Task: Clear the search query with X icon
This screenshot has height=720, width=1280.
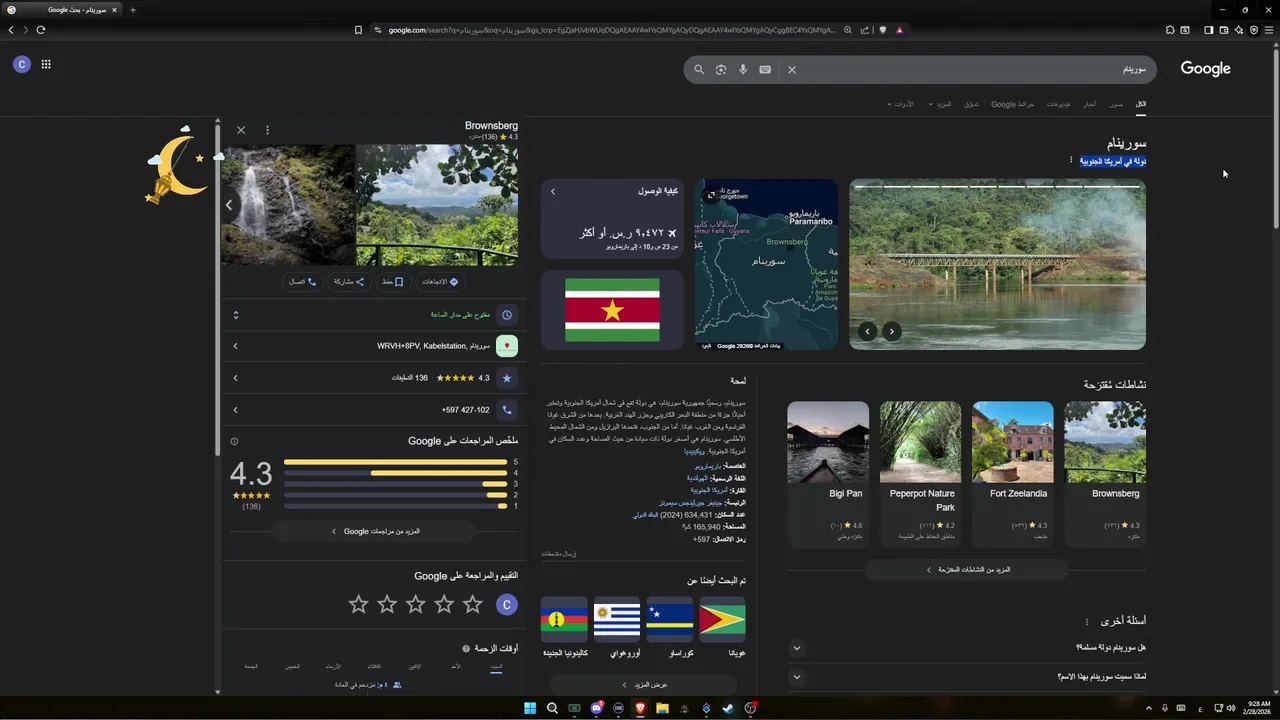Action: (x=792, y=70)
